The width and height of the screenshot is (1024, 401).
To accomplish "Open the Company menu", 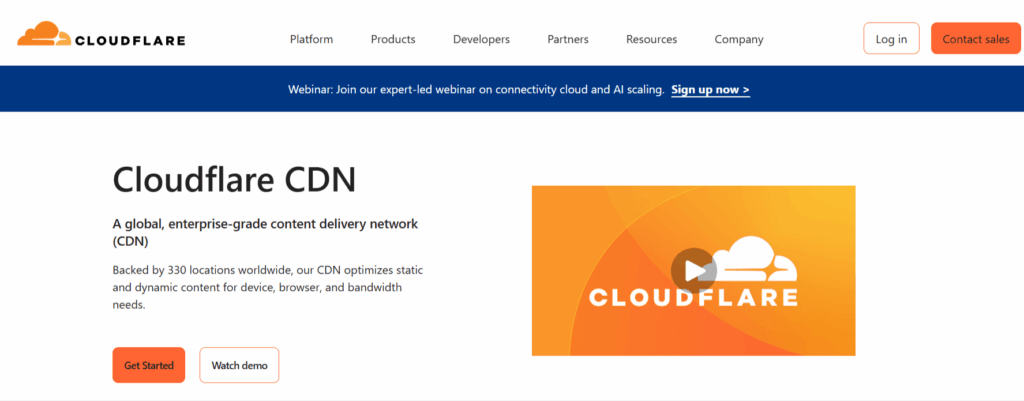I will (739, 39).
